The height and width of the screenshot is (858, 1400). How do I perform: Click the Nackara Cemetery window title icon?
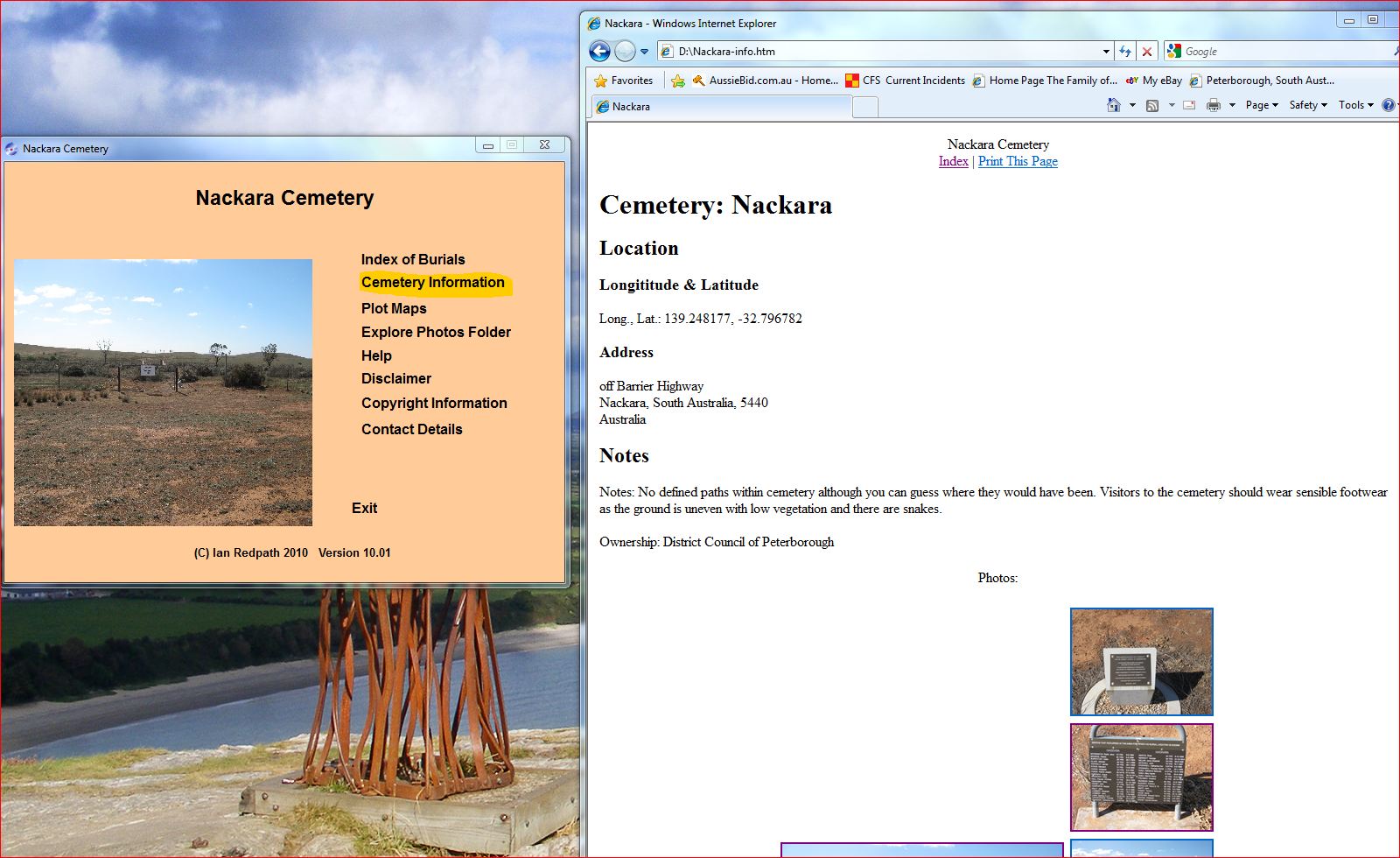(11, 149)
